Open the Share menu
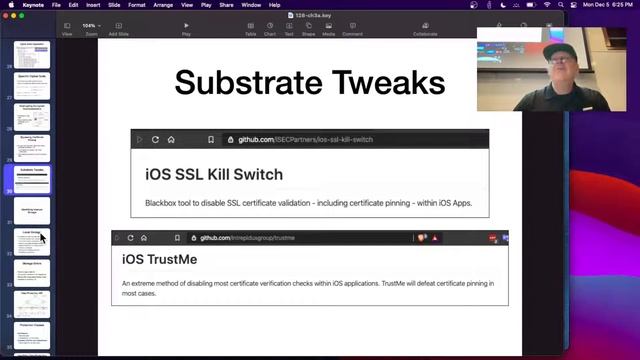This screenshot has width=640, height=360. pyautogui.click(x=227, y=5)
